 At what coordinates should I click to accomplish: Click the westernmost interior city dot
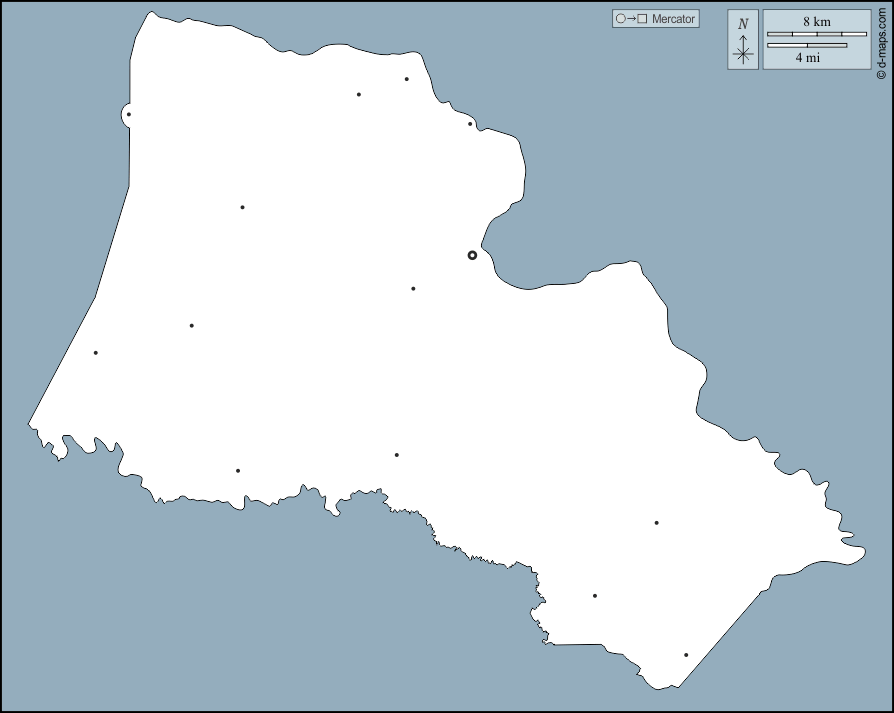pyautogui.click(x=96, y=352)
